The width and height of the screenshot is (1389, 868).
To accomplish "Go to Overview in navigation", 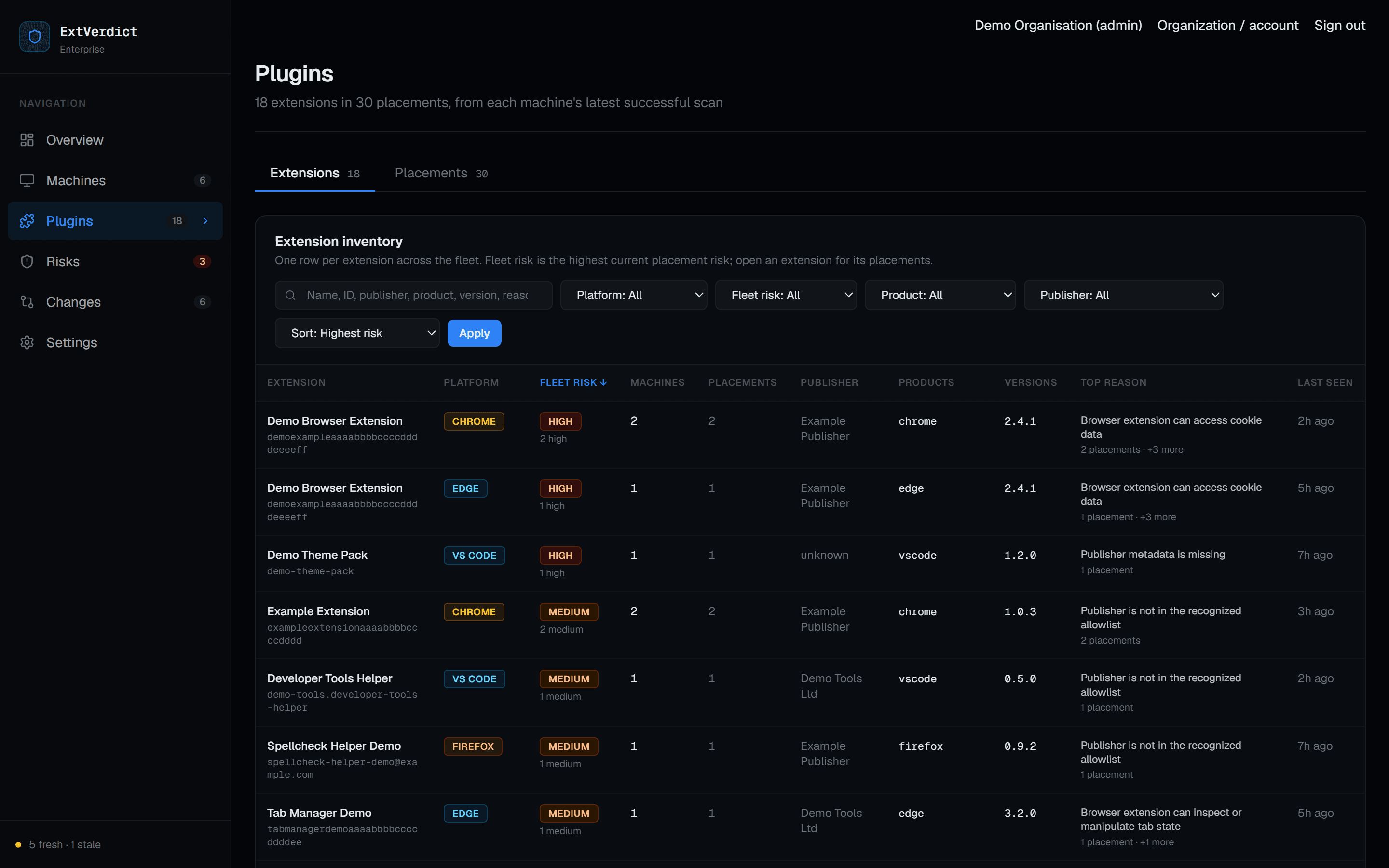I will point(115,140).
